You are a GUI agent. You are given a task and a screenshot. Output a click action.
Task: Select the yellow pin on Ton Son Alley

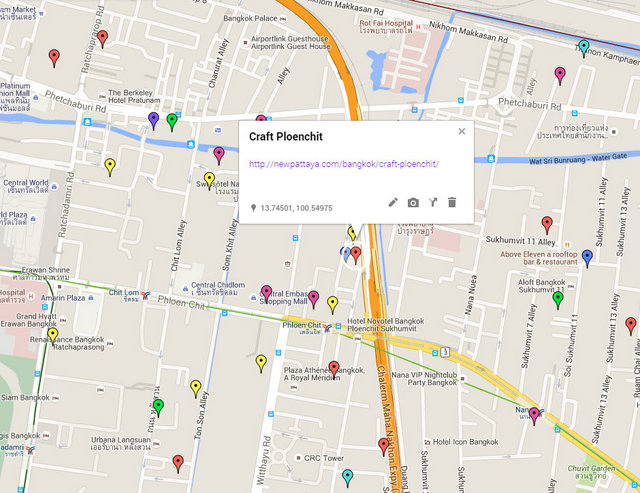tap(196, 389)
